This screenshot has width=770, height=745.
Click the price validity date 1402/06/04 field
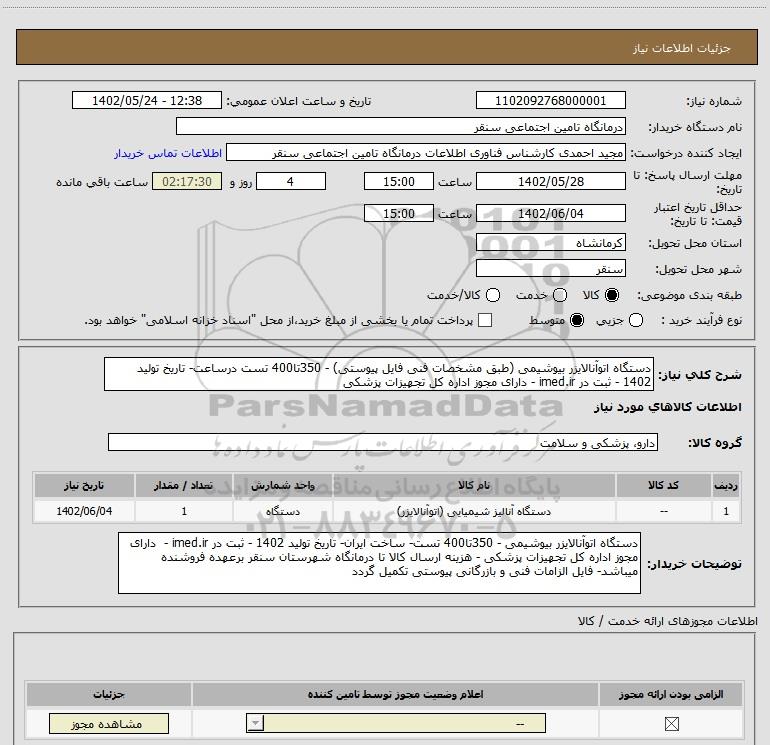pyautogui.click(x=550, y=214)
